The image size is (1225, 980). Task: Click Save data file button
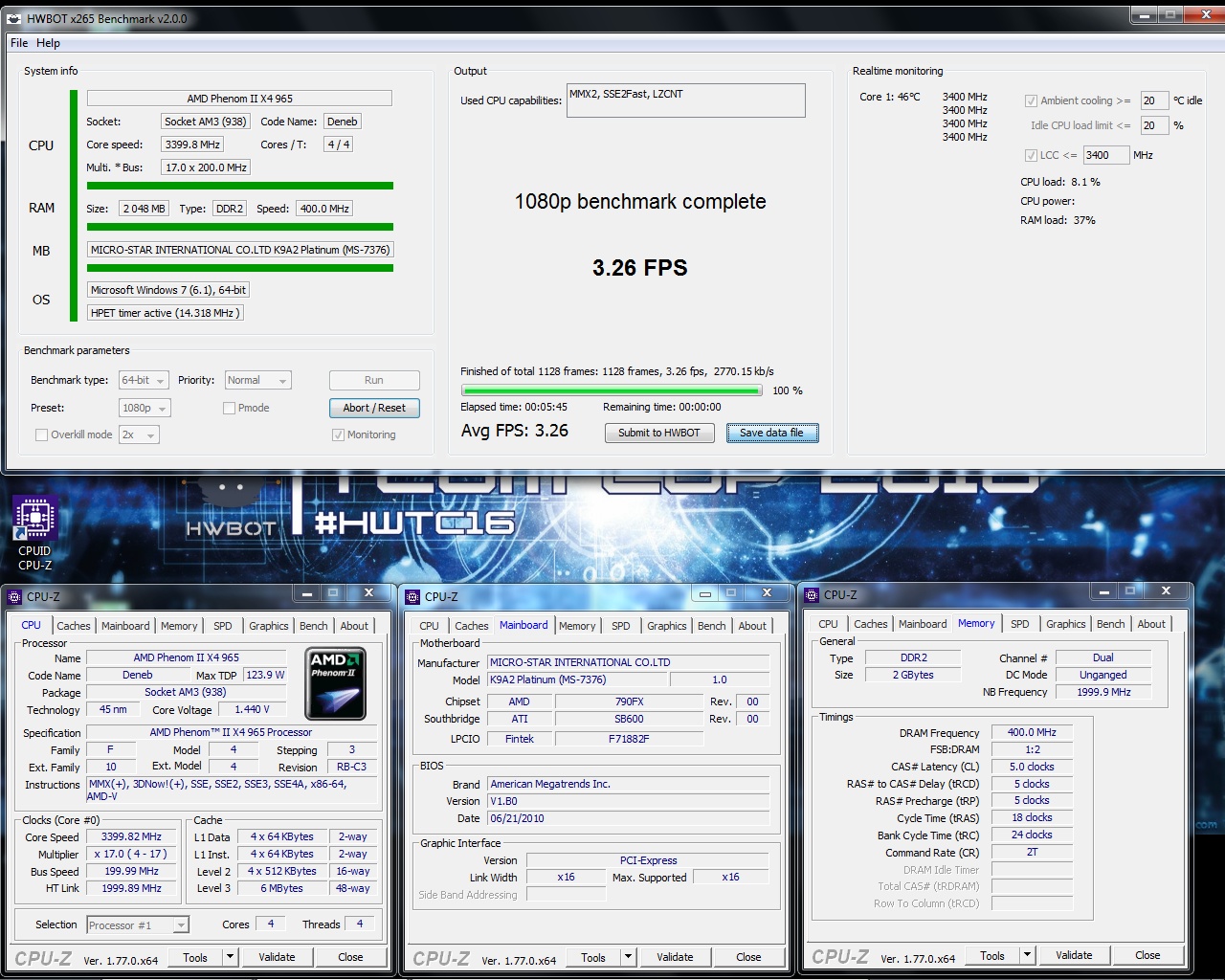pos(771,433)
